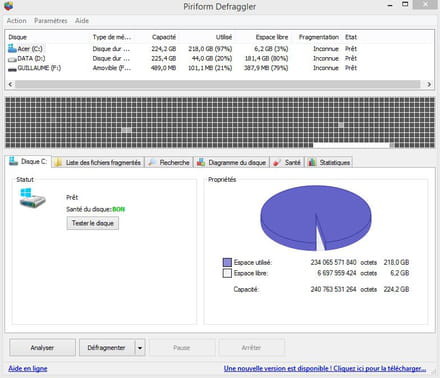Click the 44,0 GB (20%) used cell

212,58
